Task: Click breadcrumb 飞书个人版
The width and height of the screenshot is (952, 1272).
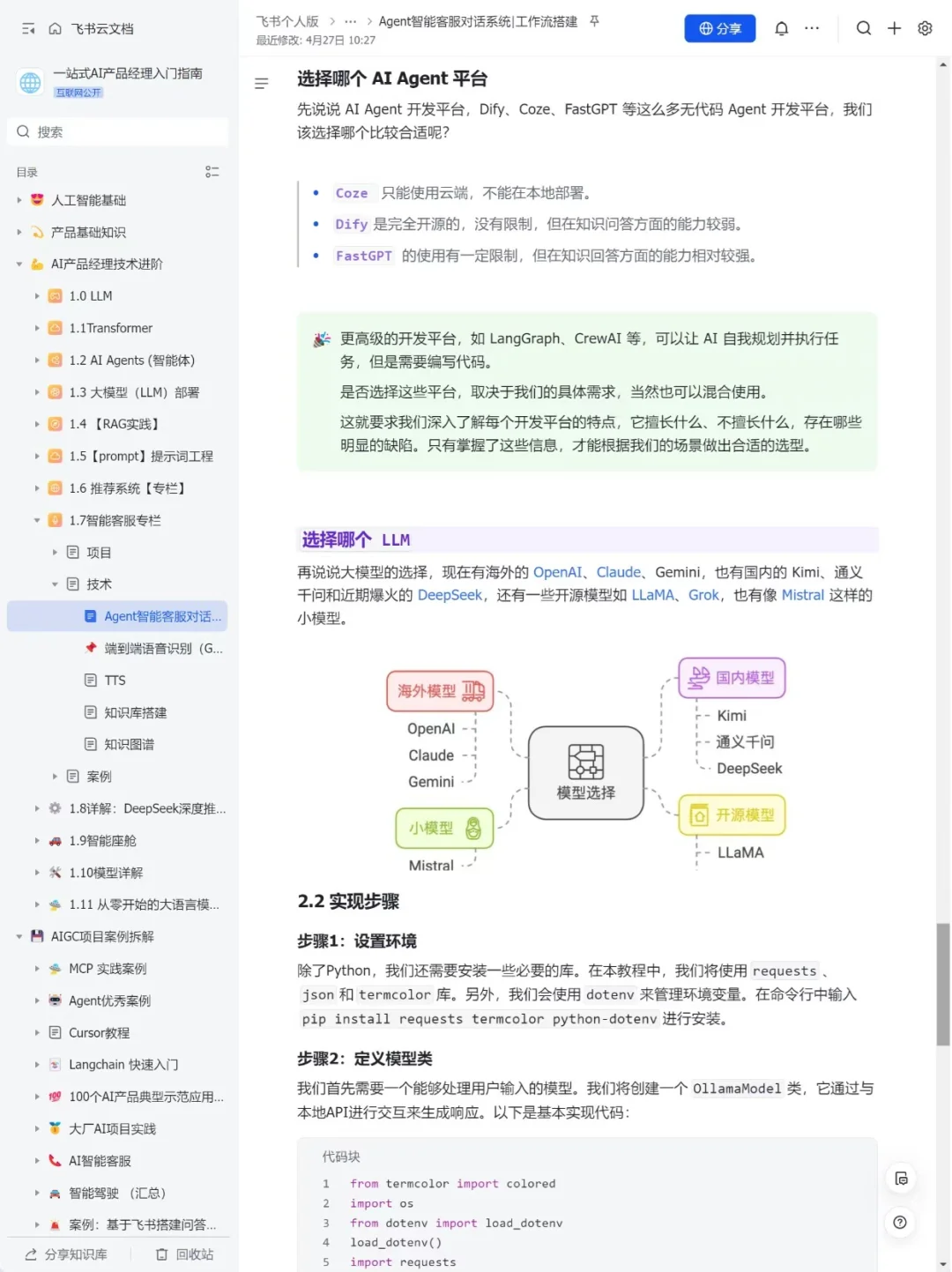Action: point(287,21)
